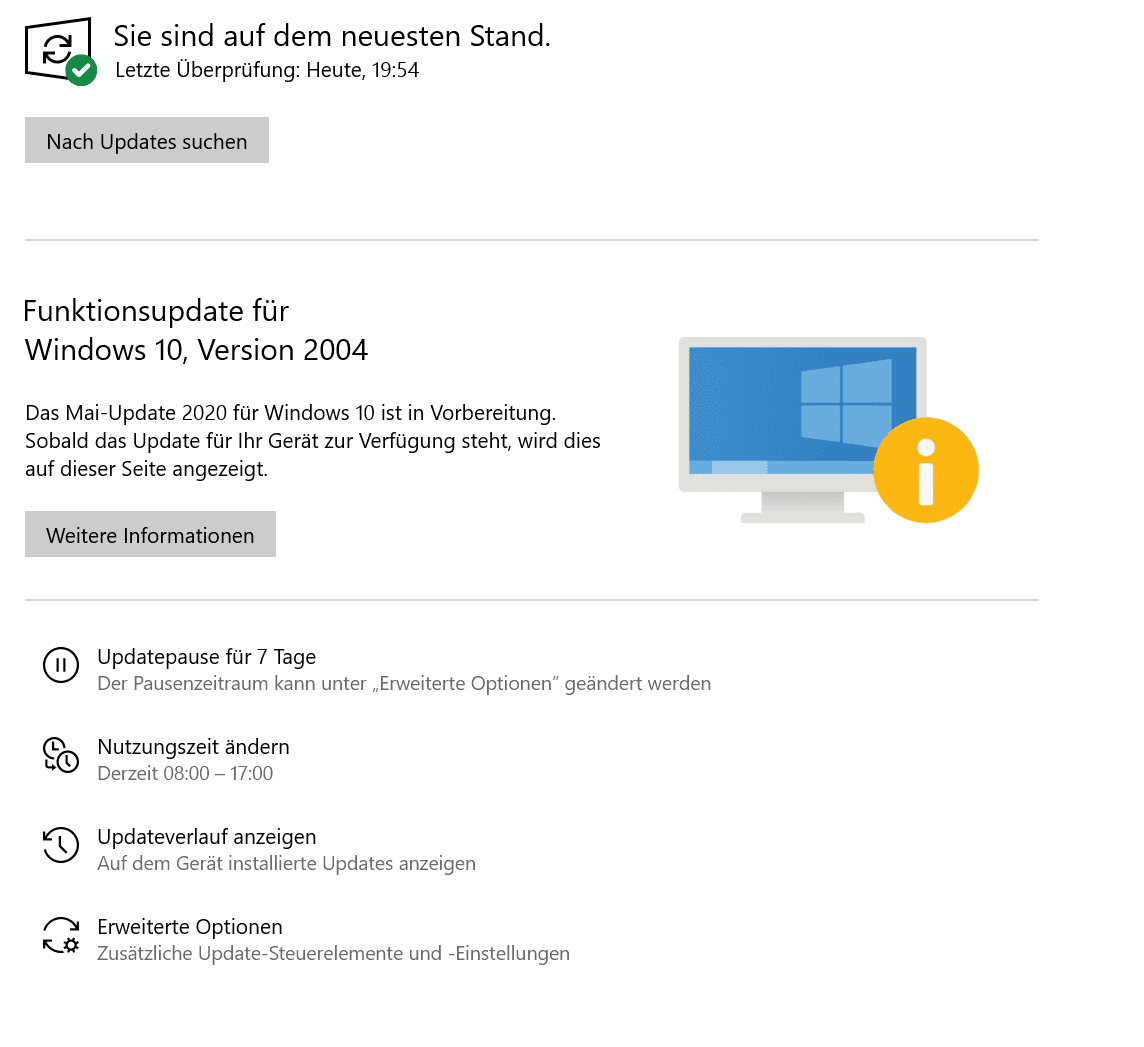The height and width of the screenshot is (1047, 1144).
Task: Click the sync-gear icon beside Erweiterte Optionen
Action: 61,935
